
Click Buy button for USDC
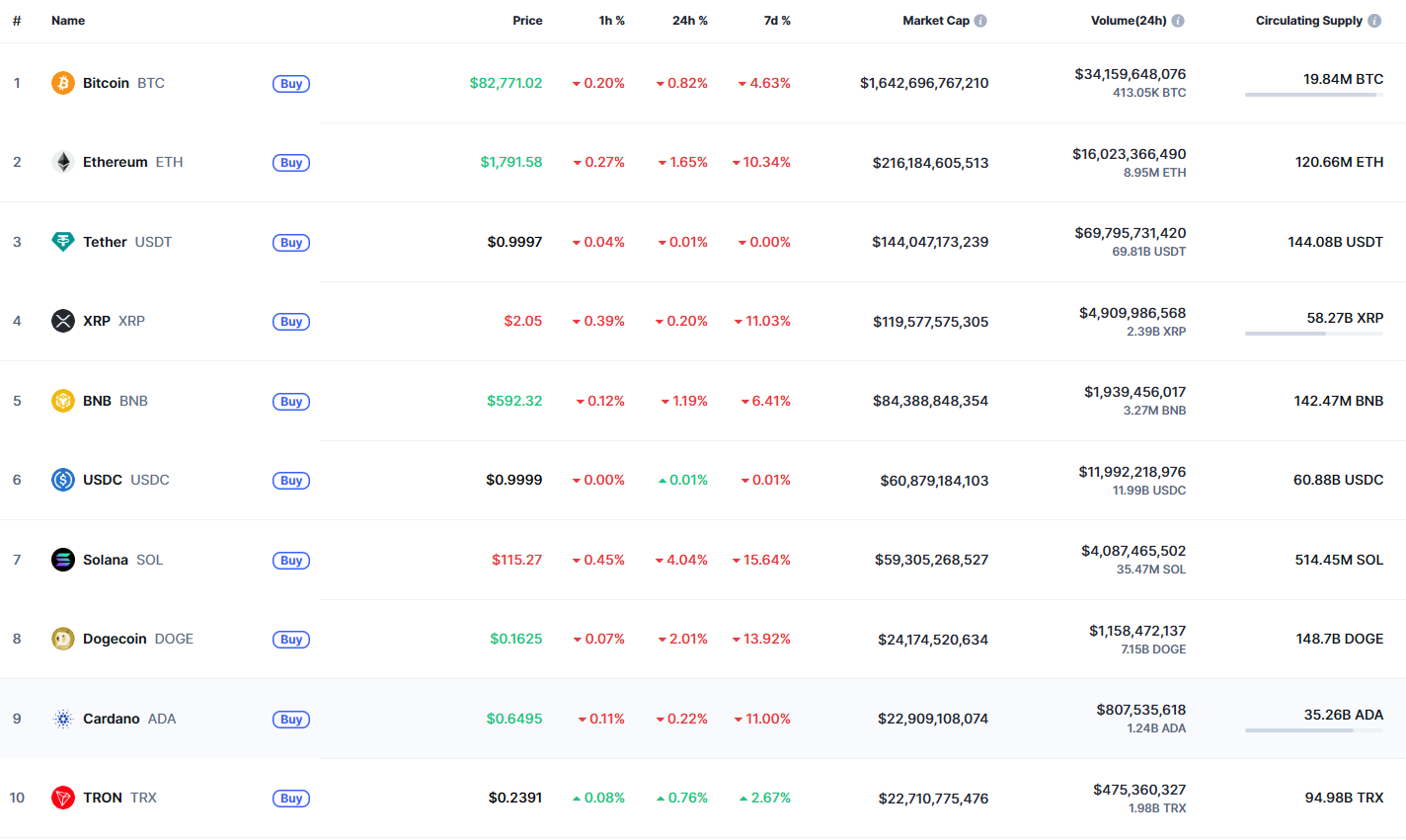click(291, 481)
